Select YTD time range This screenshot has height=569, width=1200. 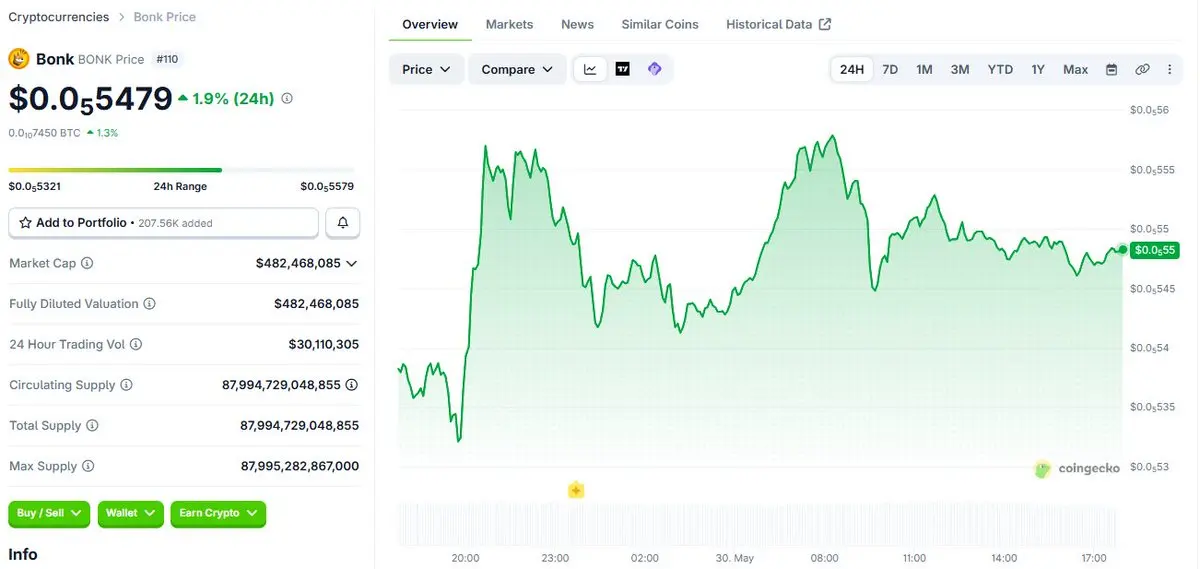pyautogui.click(x=1000, y=69)
